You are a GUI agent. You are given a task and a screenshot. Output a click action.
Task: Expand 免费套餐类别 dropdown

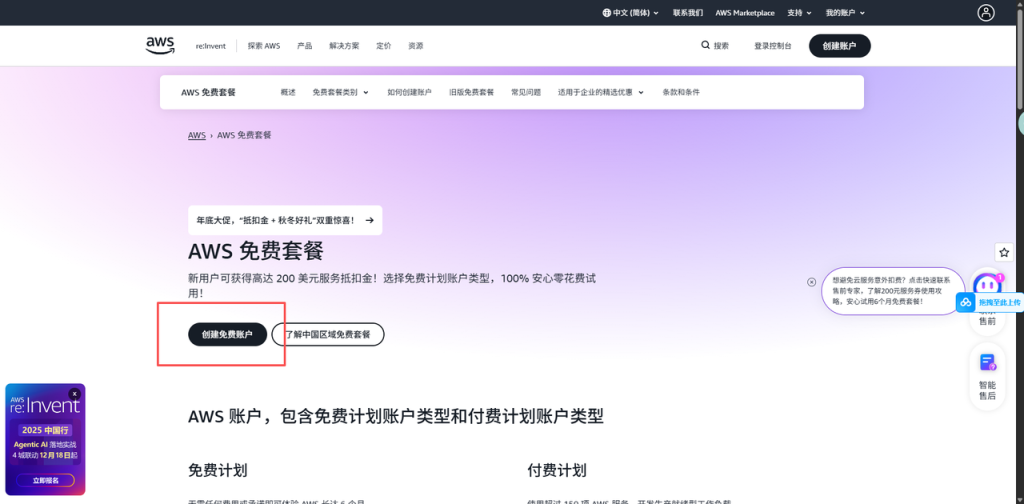340,93
